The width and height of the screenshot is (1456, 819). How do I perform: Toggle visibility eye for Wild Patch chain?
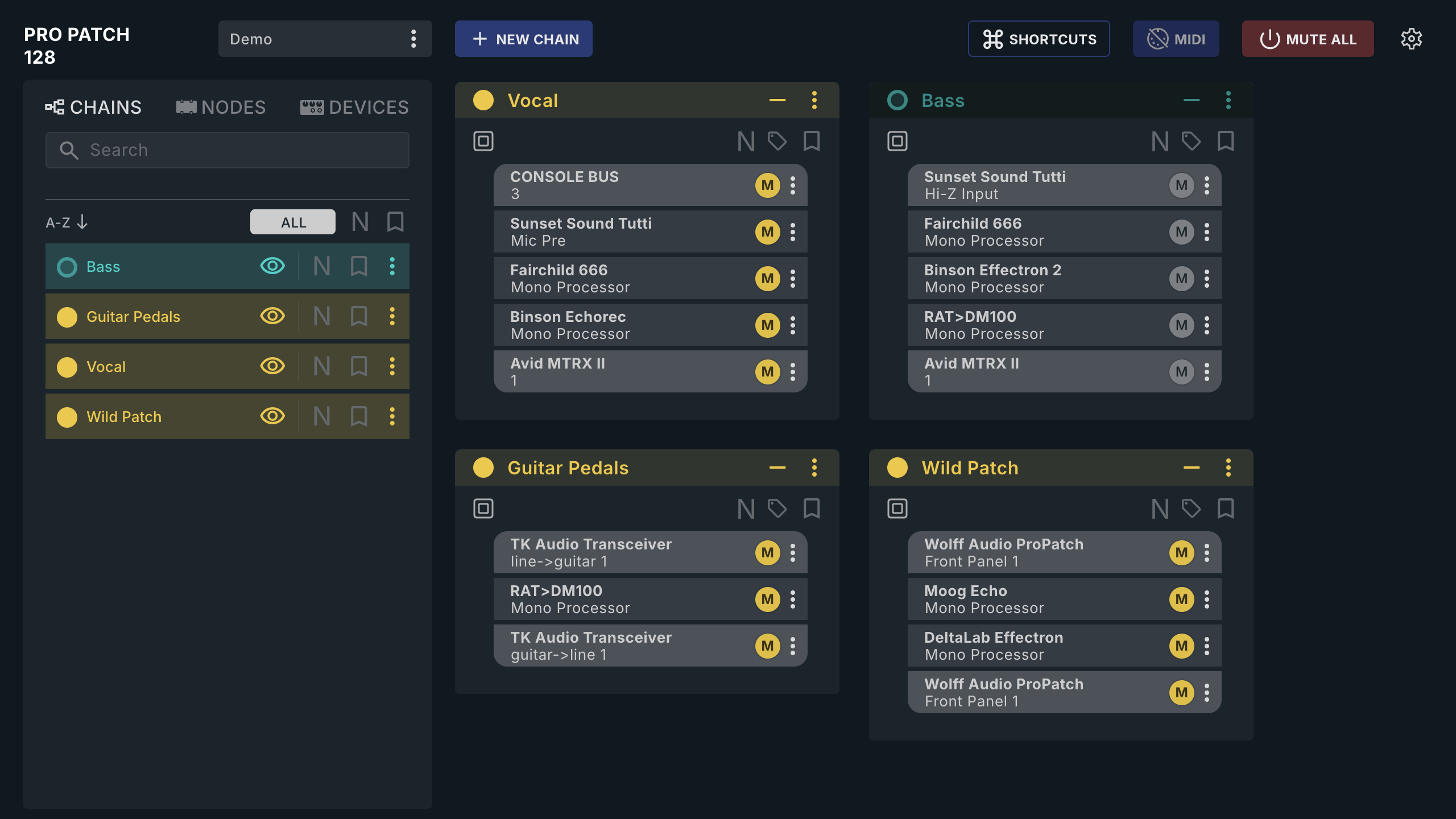(272, 416)
